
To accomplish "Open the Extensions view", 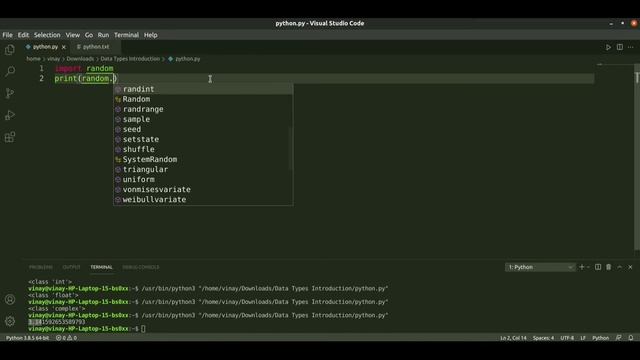I will 10,137.
